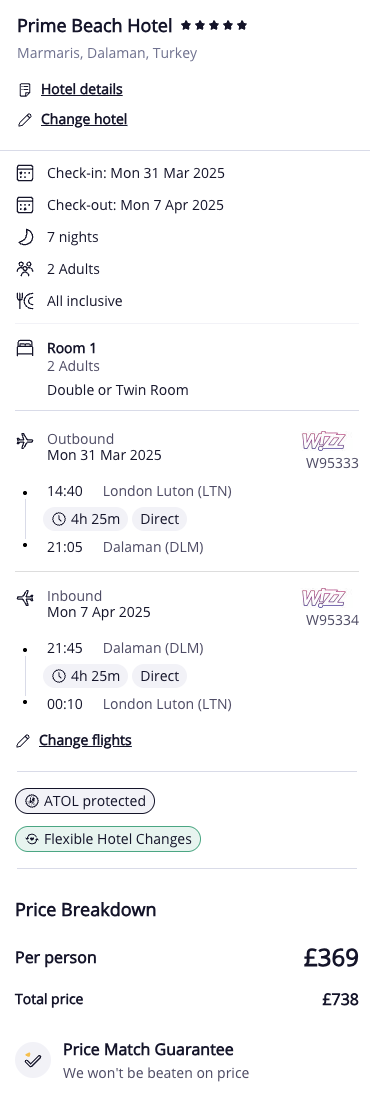The width and height of the screenshot is (370, 1094).
Task: Click the Price Match Guarantee checkmark icon
Action: (33, 1061)
